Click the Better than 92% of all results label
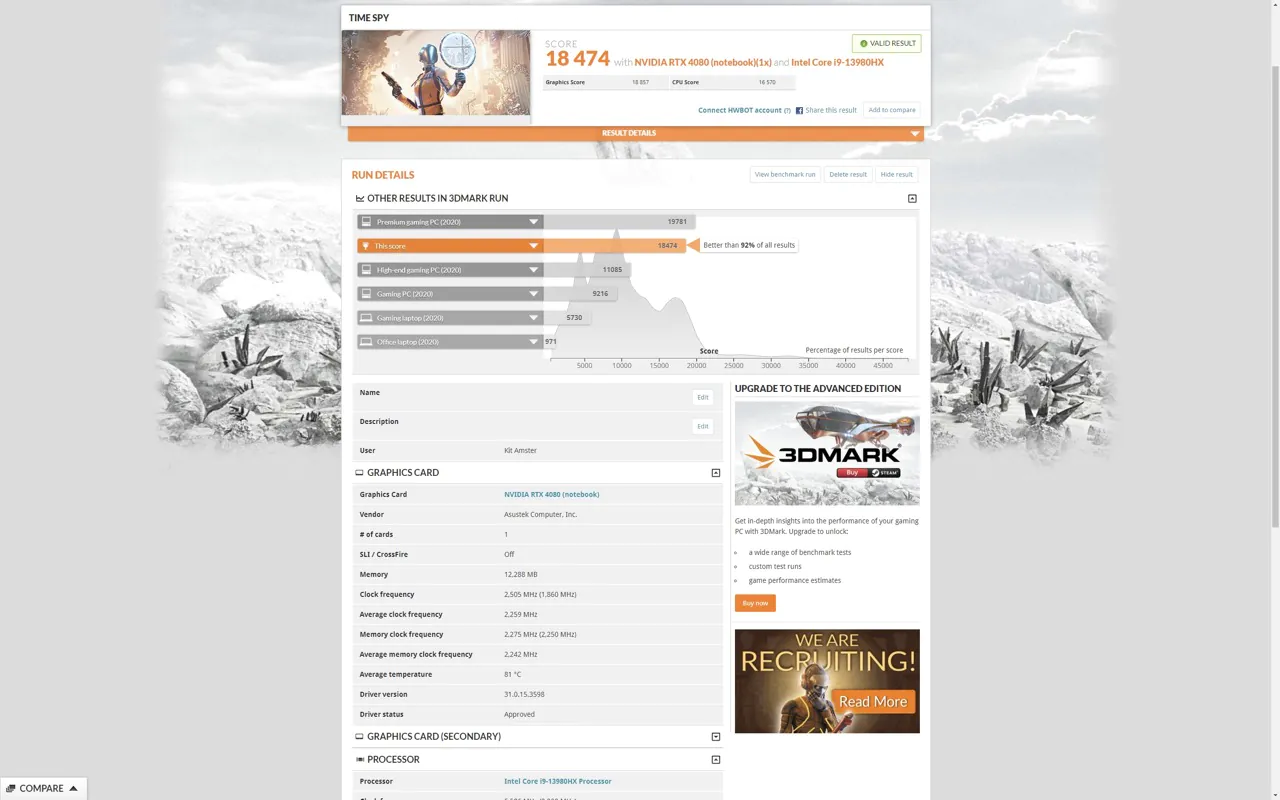 [x=749, y=245]
